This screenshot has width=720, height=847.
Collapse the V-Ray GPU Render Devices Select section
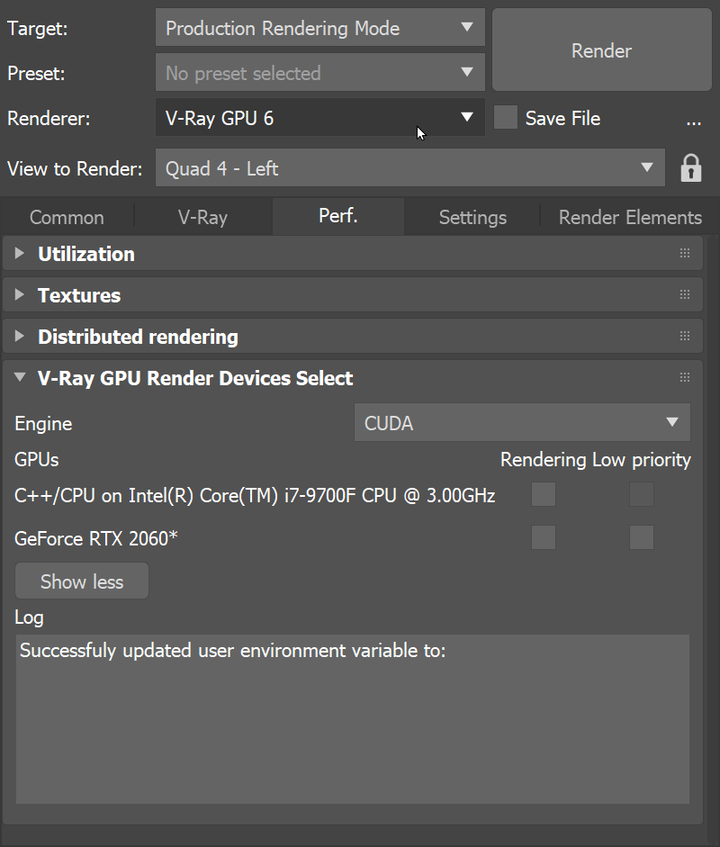20,378
